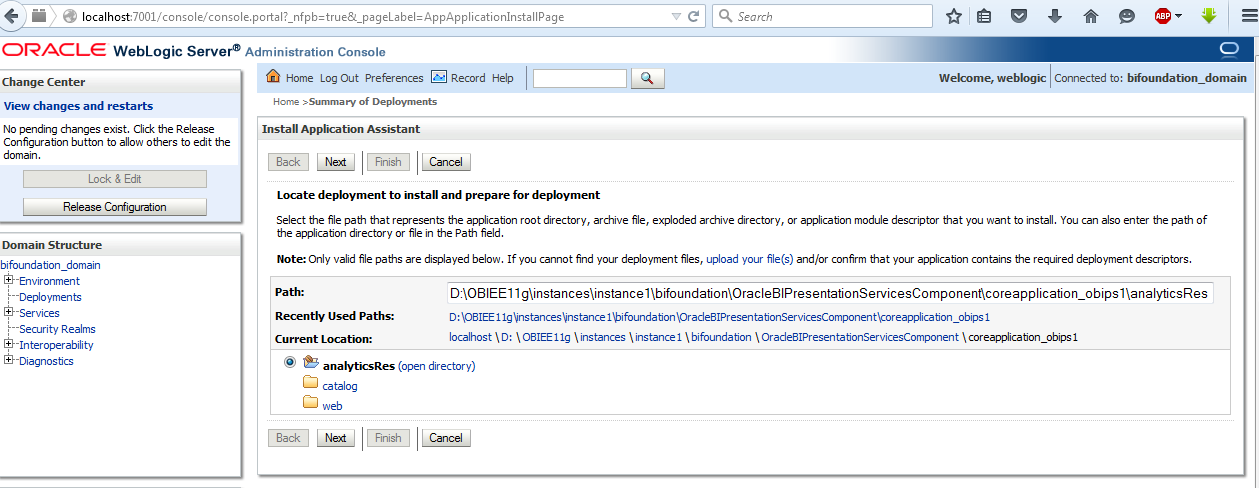Screen dimensions: 1259x488
Task: Click the catalog folder icon
Action: pyautogui.click(x=311, y=384)
